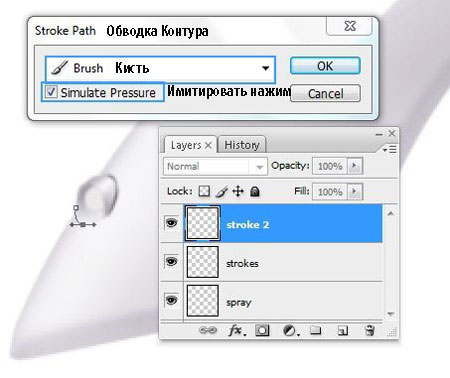The width and height of the screenshot is (450, 378).
Task: Open the Fill slider arrow
Action: coord(355,192)
